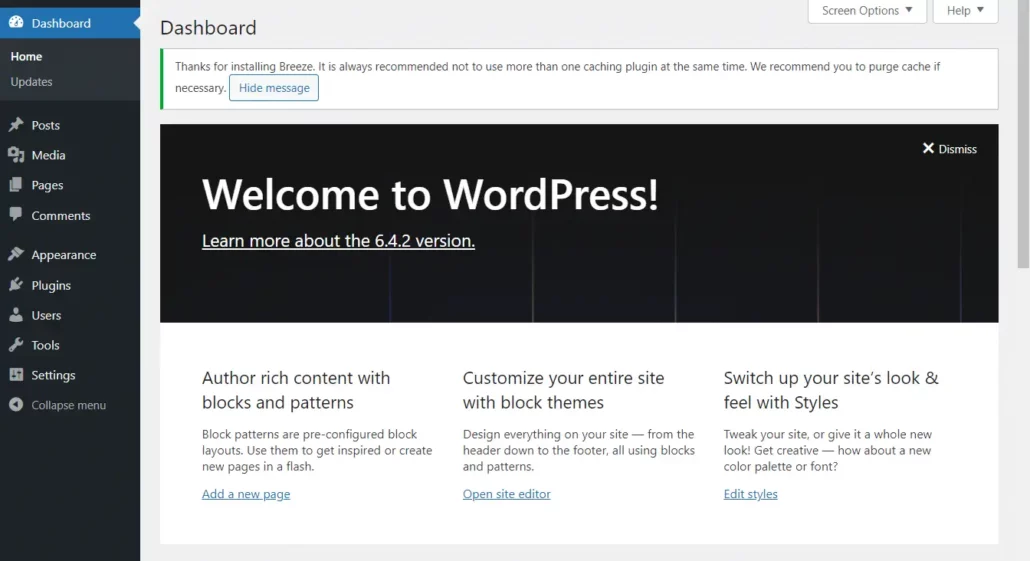Viewport: 1030px width, 561px height.
Task: Click 'Design everything on your site' paragraph
Action: pos(579,451)
